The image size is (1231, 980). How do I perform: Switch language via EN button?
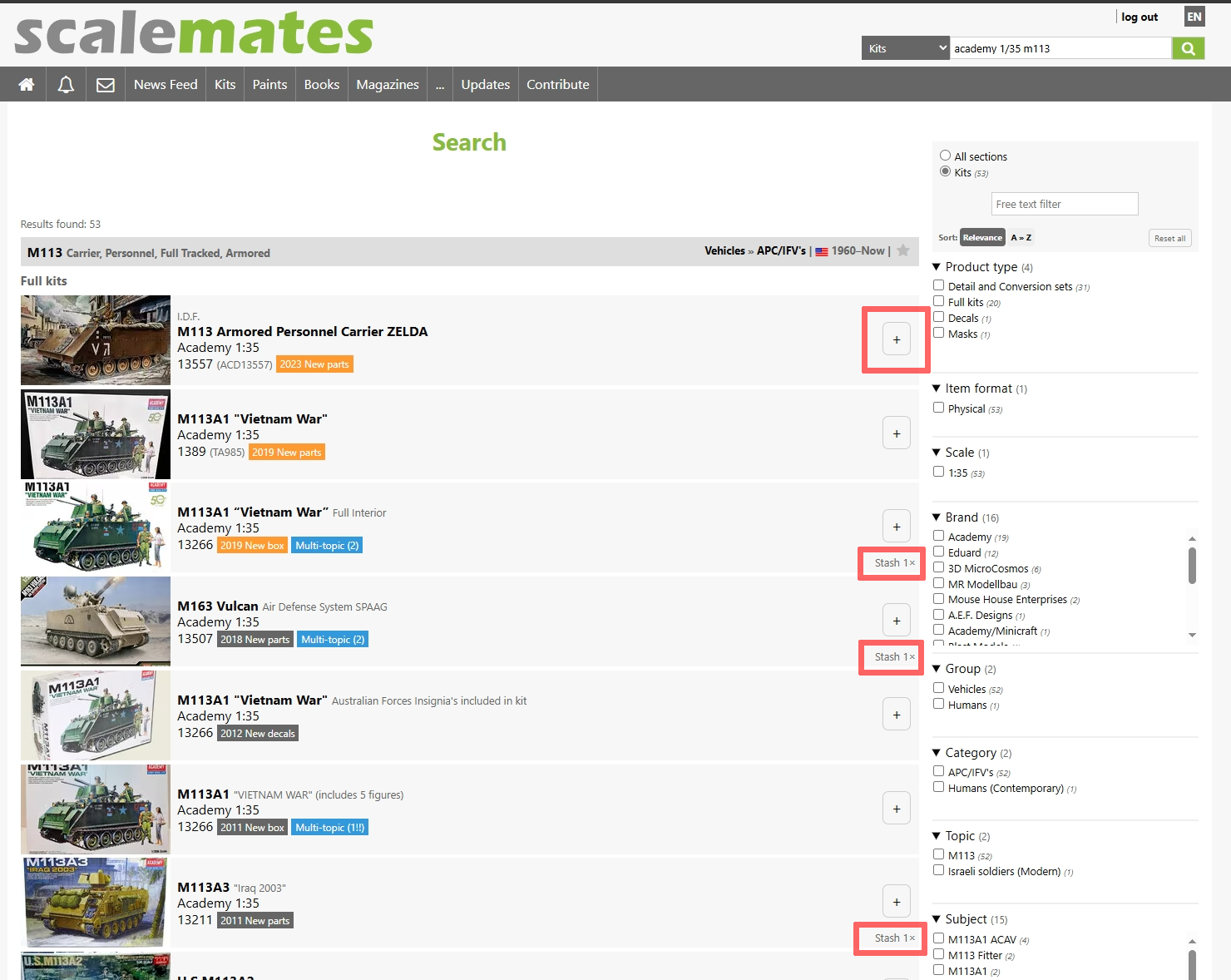[1194, 17]
